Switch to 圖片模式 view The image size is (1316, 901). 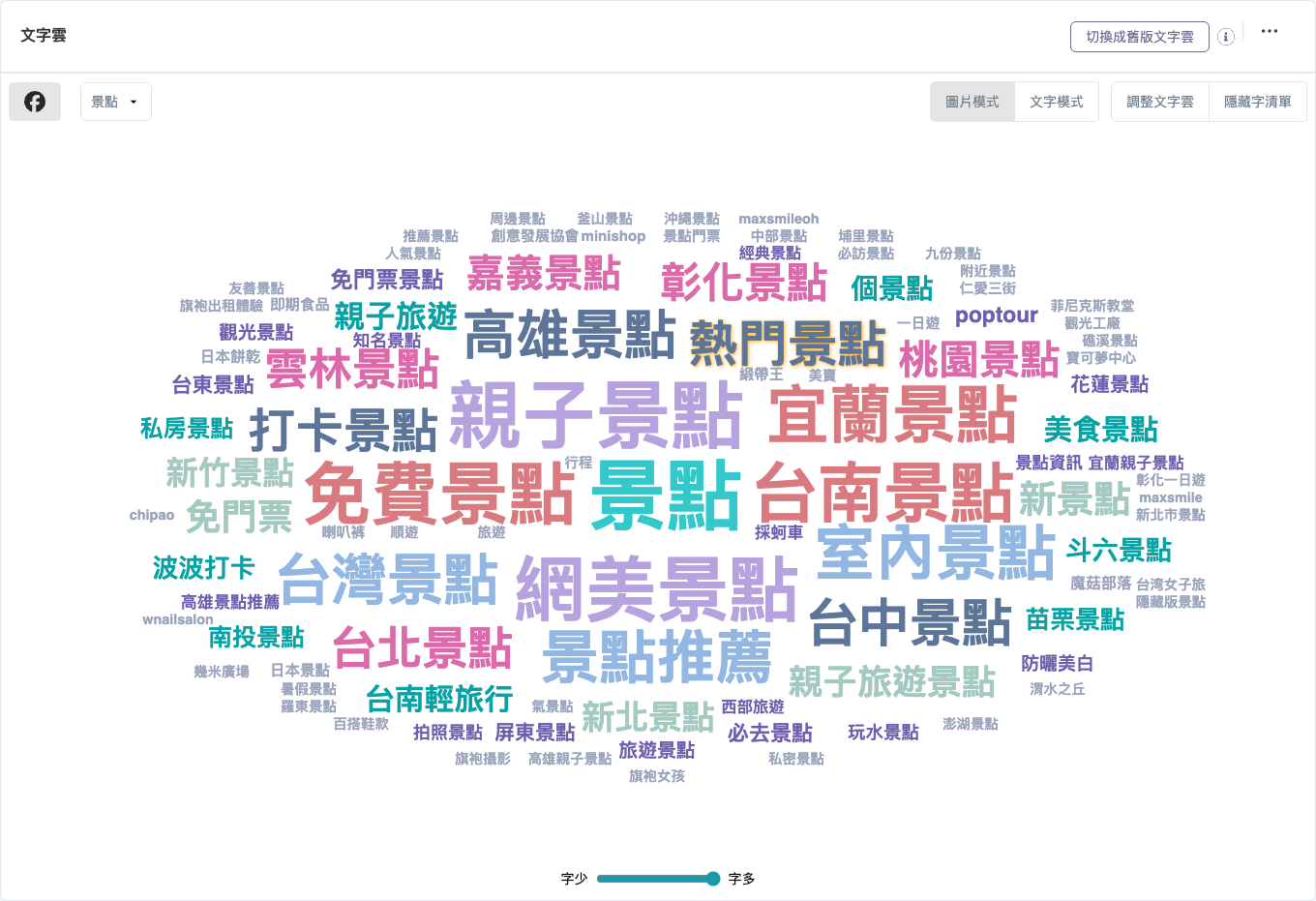pos(972,102)
